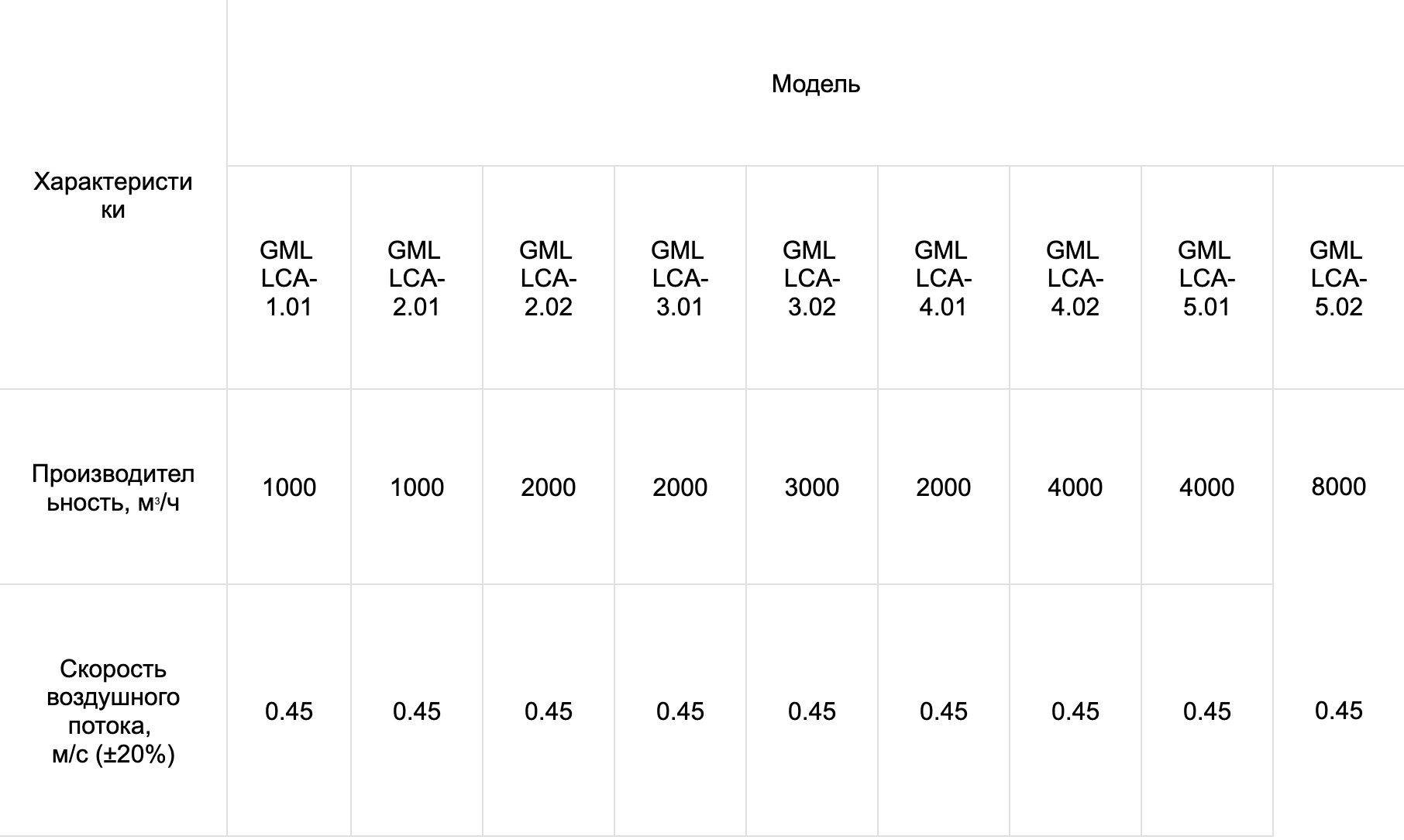The width and height of the screenshot is (1404, 840).
Task: Click 1000 value under GML LCA-1.01
Action: (x=289, y=487)
